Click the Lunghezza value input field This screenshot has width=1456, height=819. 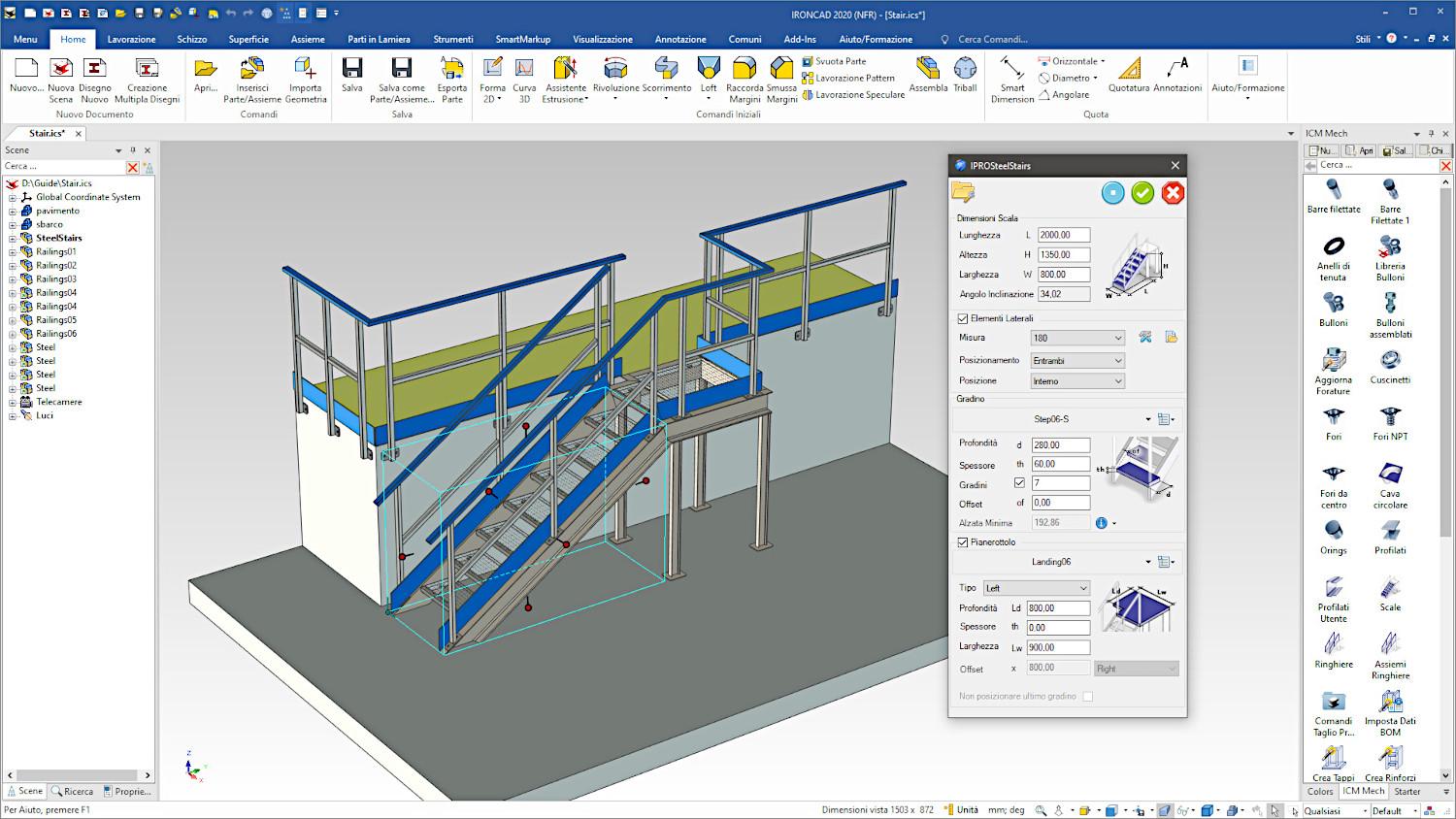[x=1063, y=235]
